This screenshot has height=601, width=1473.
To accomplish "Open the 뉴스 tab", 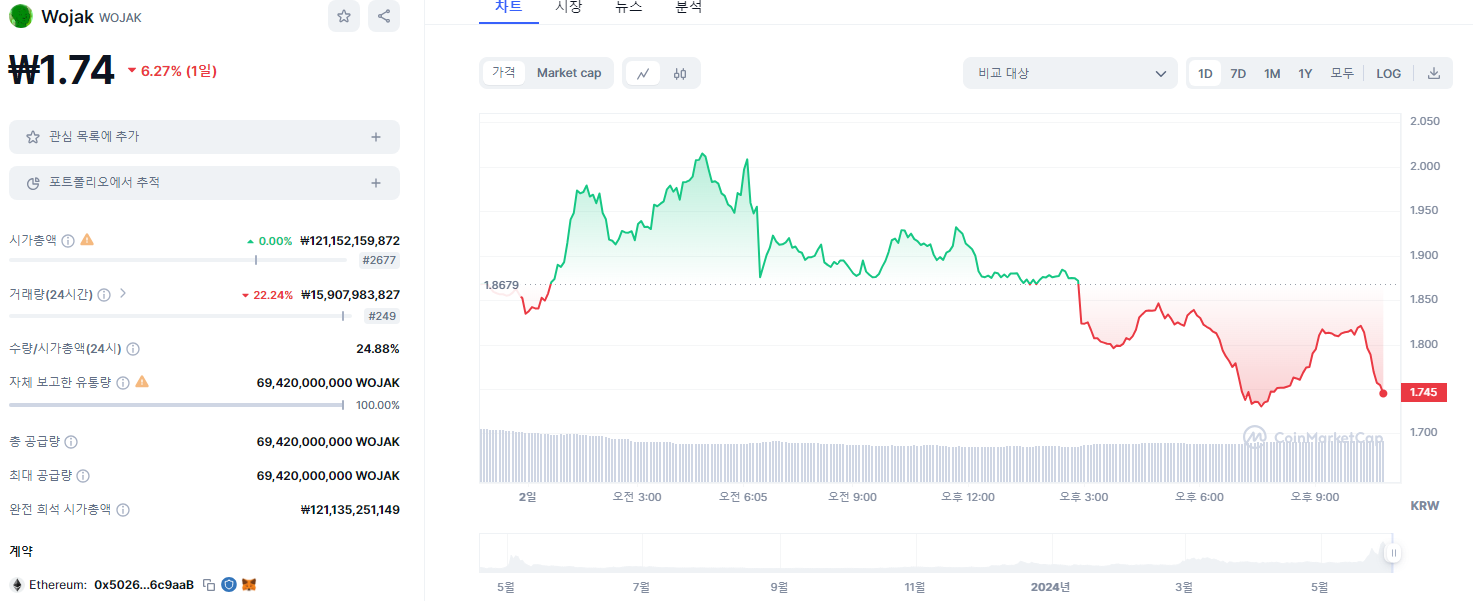I will click(628, 7).
